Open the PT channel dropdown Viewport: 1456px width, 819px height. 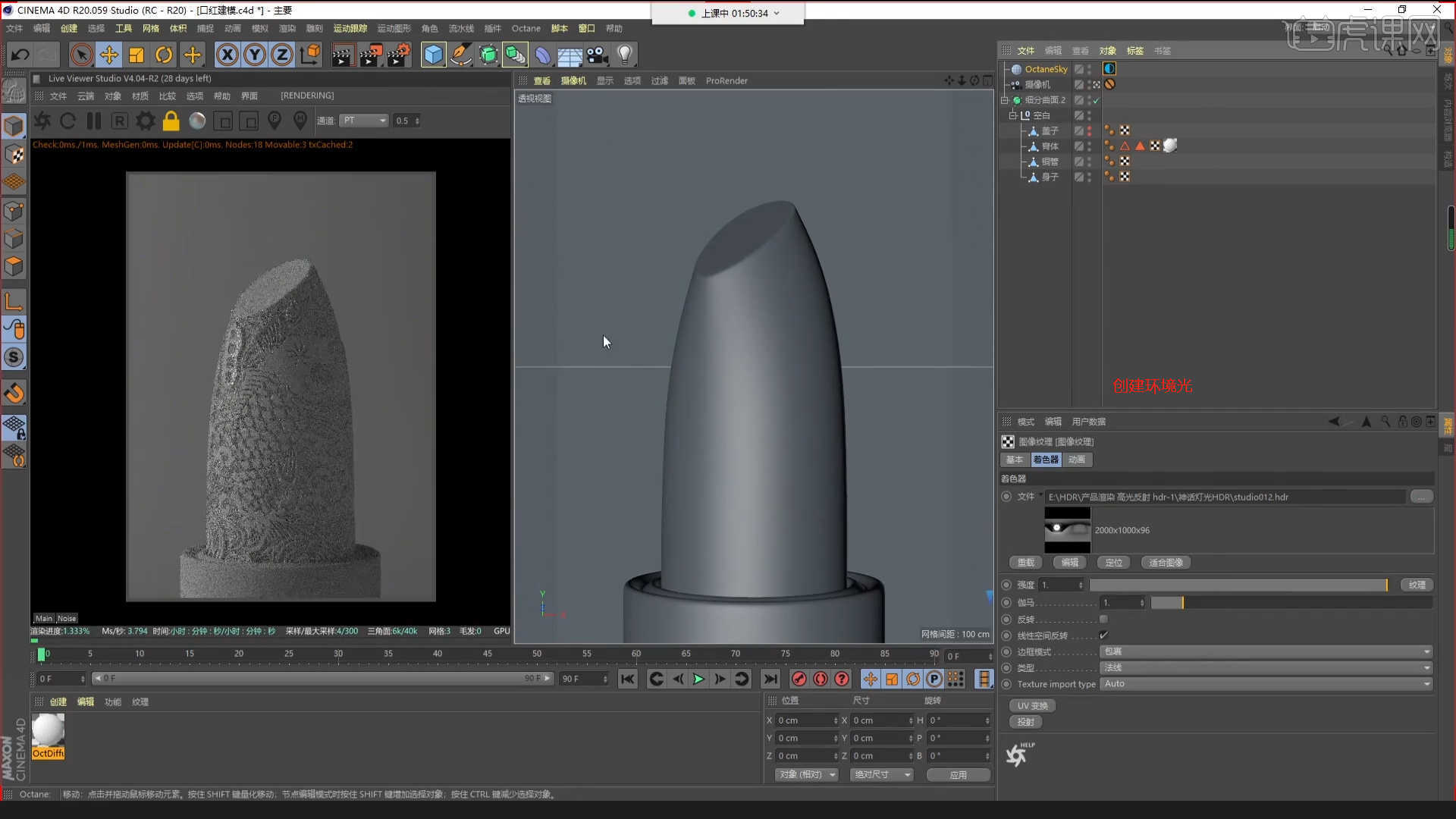click(x=364, y=121)
